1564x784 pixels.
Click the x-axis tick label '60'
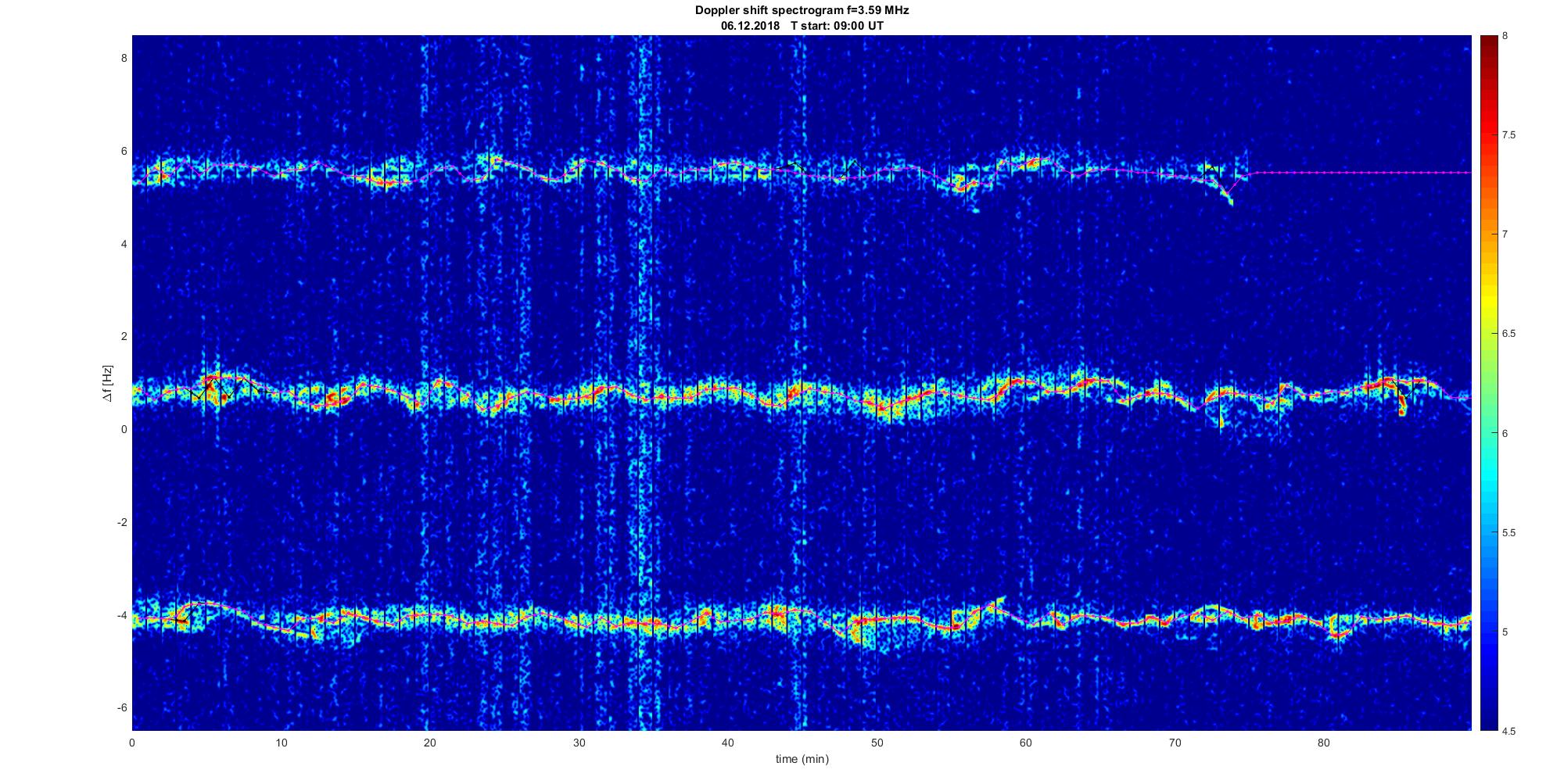[x=1026, y=743]
